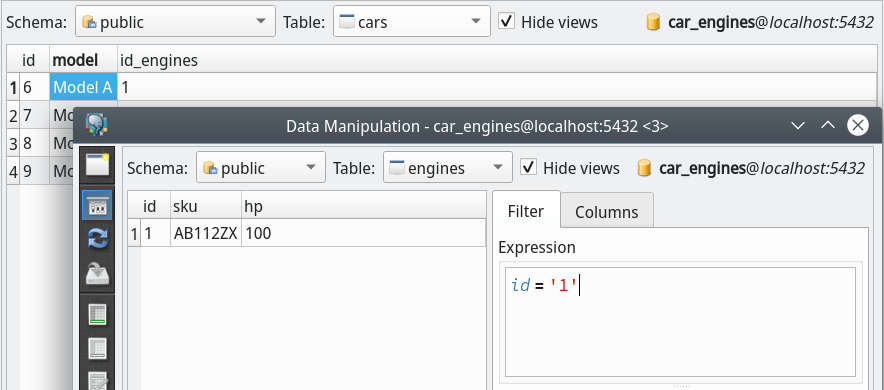Select the Filter tab

point(526,211)
